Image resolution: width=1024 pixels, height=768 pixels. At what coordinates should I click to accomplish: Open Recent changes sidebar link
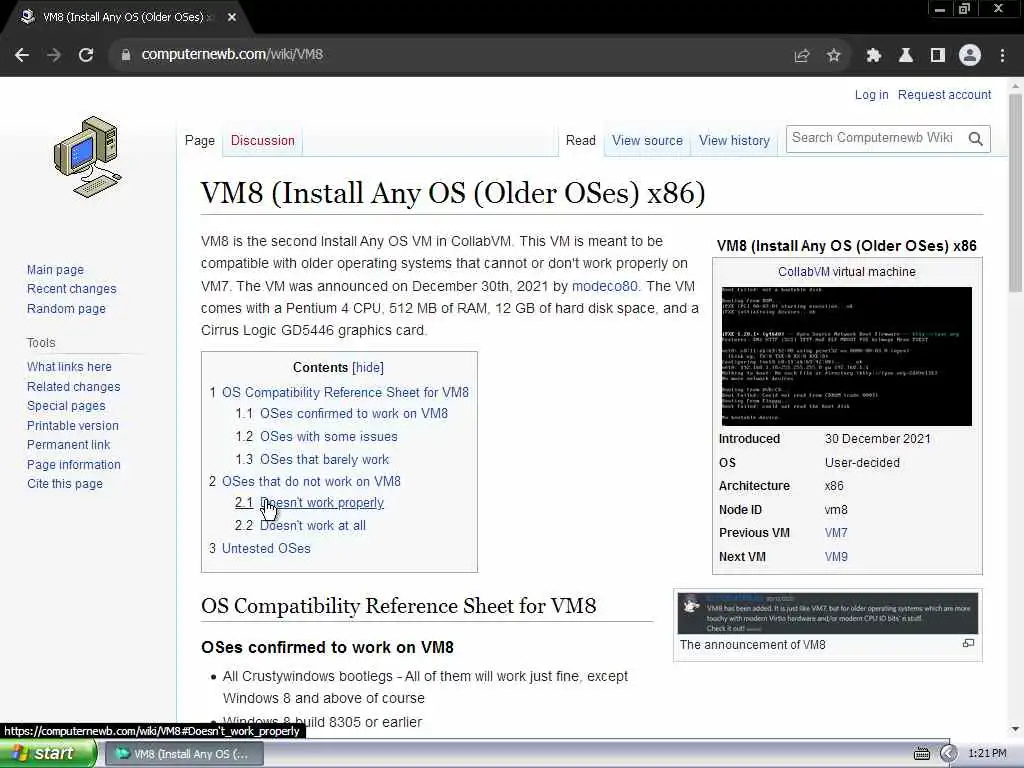pyautogui.click(x=71, y=289)
